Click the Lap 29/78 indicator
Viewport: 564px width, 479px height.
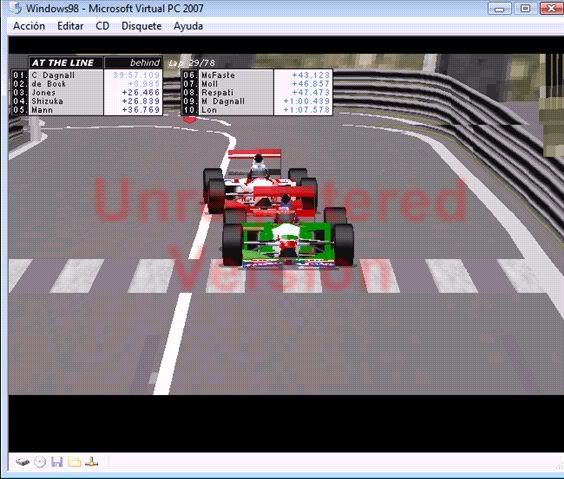pos(192,63)
